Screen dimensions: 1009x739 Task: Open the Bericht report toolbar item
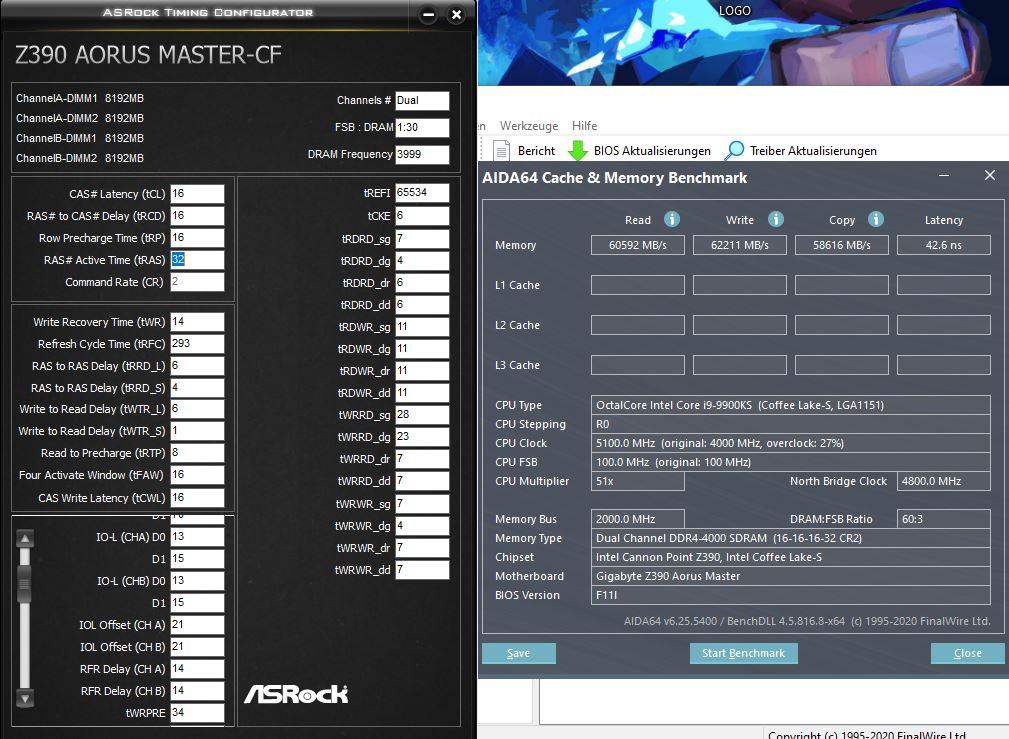(524, 151)
